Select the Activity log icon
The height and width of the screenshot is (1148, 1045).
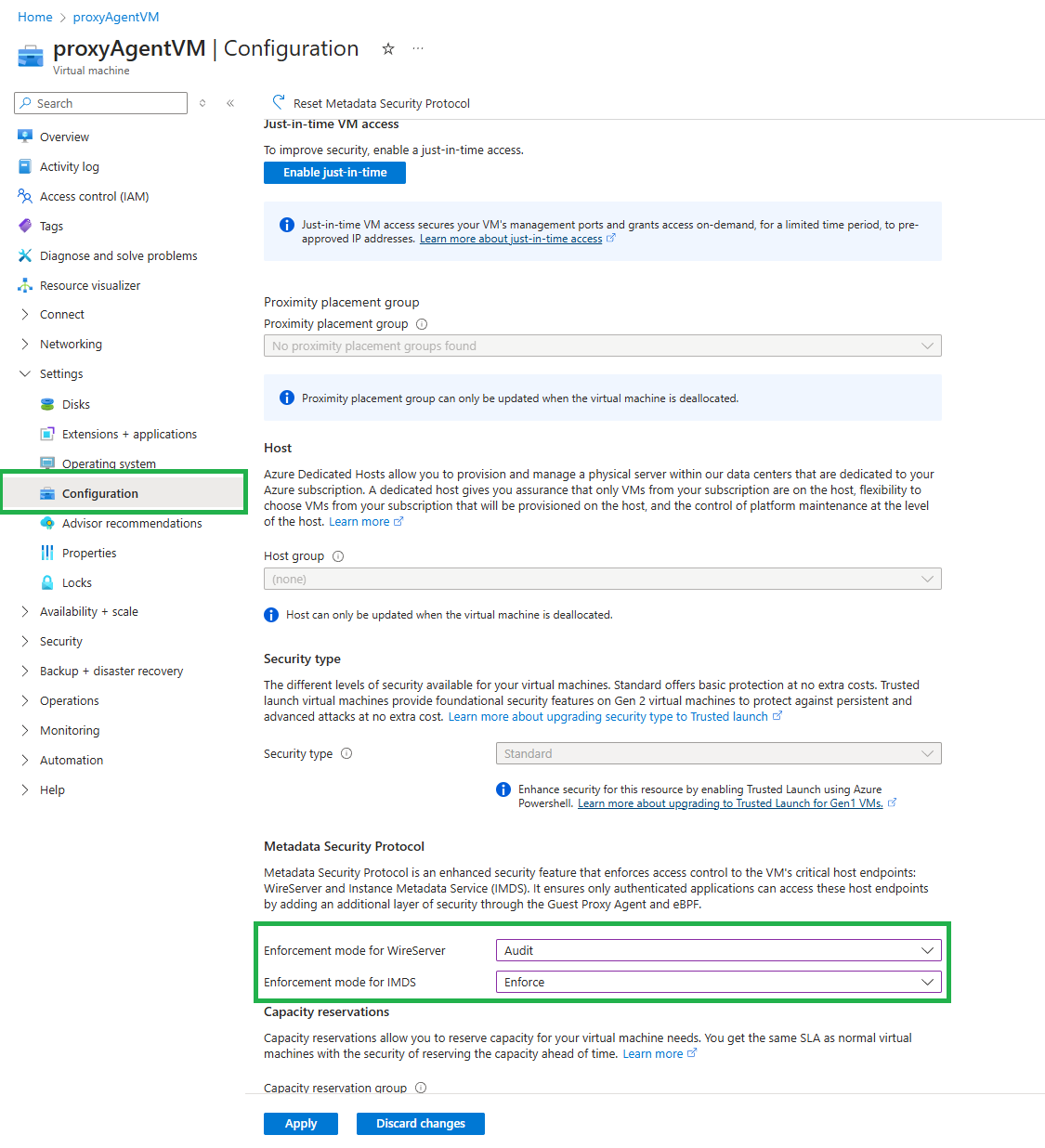(x=24, y=166)
